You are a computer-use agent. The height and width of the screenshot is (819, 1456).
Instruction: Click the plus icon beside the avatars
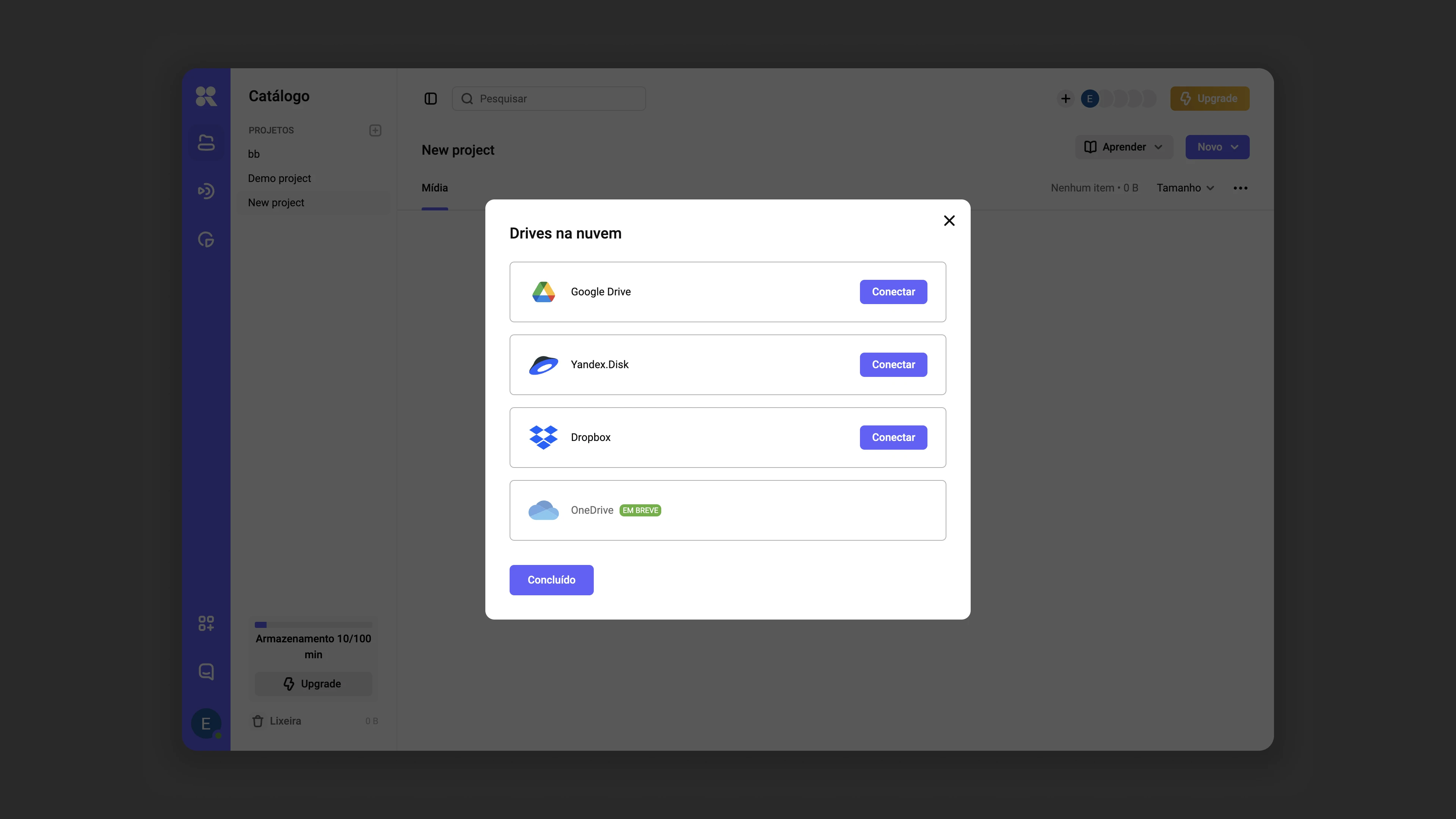tap(1065, 99)
